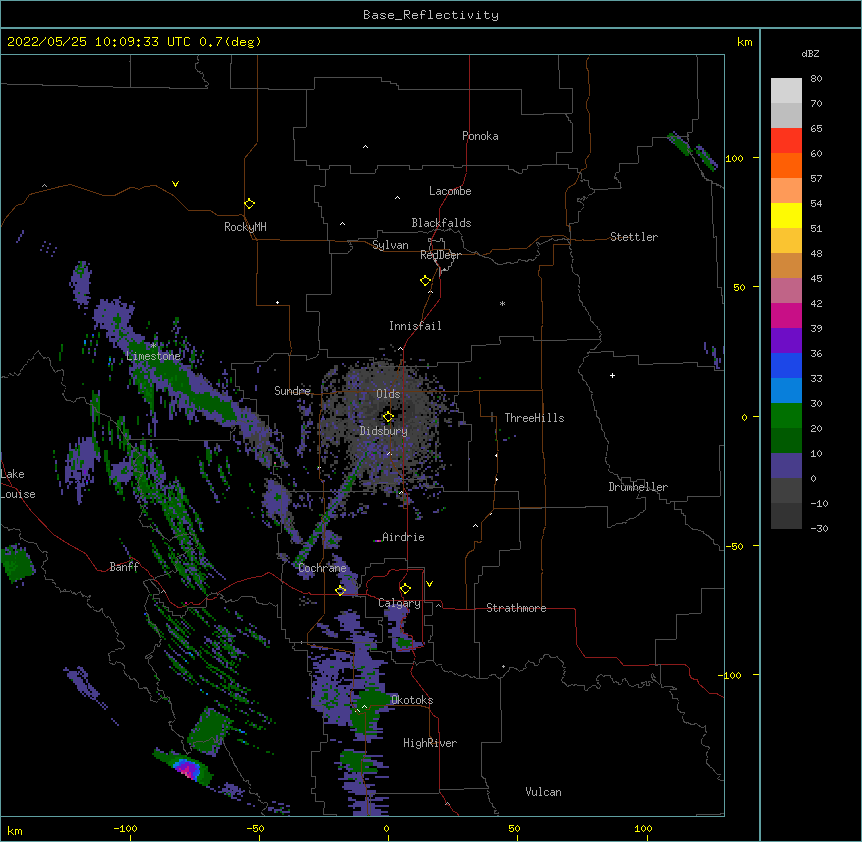Image resolution: width=862 pixels, height=842 pixels.
Task: Click the yellow diamond marker beside RockyMH
Action: point(249,204)
